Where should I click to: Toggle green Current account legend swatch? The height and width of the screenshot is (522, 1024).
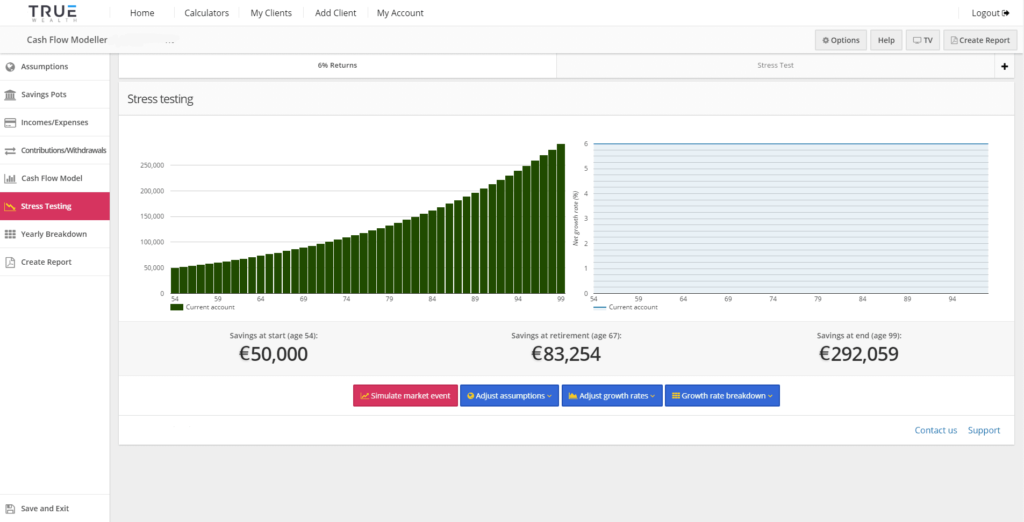tap(176, 306)
